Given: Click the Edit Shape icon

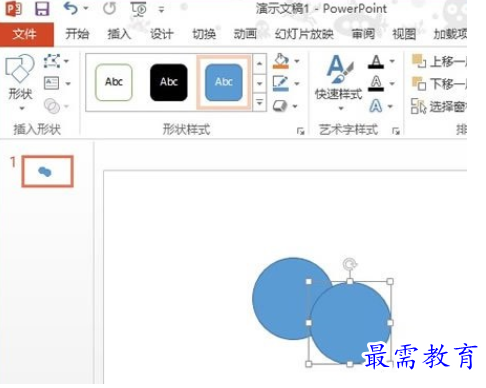Looking at the screenshot, I should pyautogui.click(x=52, y=61).
